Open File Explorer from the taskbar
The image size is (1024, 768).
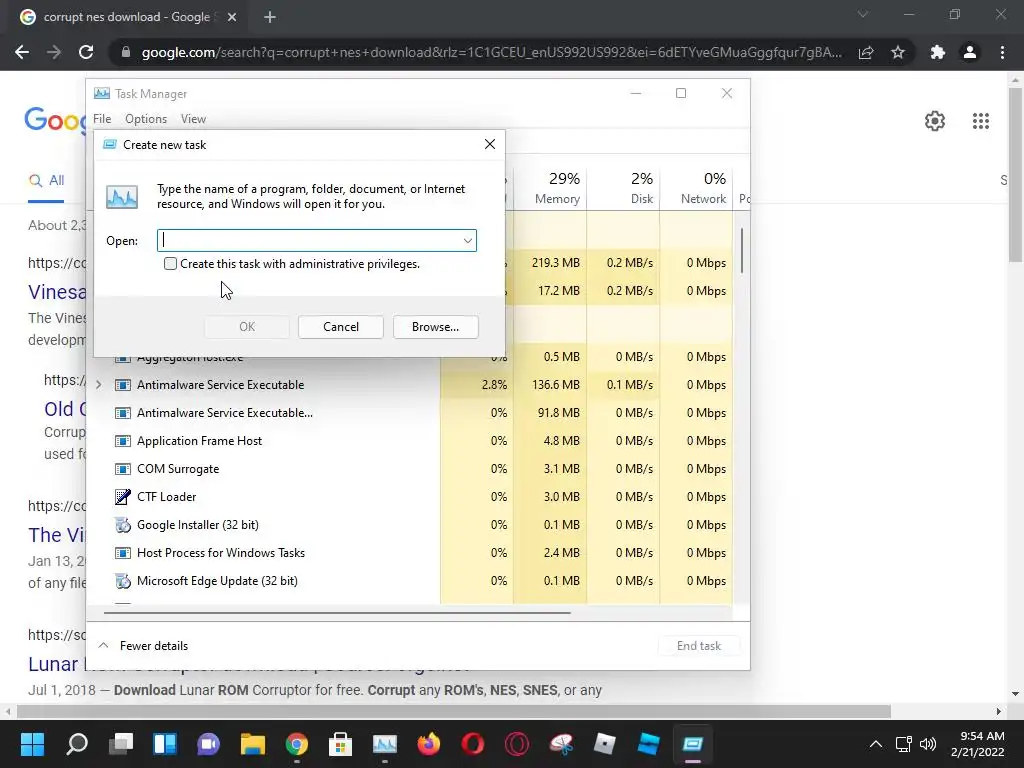[x=253, y=744]
